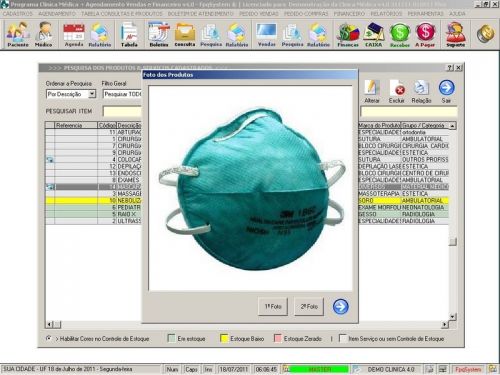
Task: Click the green Receber dollar icon
Action: (400, 34)
